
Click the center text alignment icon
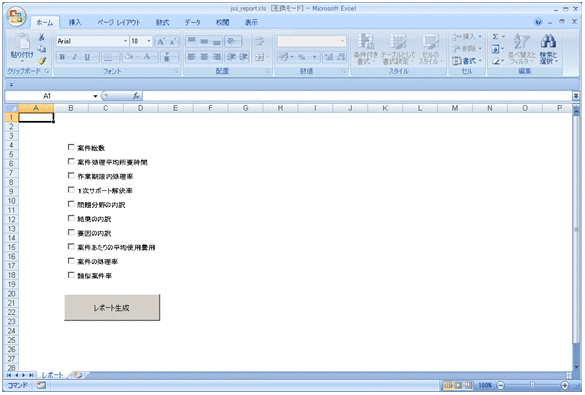tap(204, 57)
